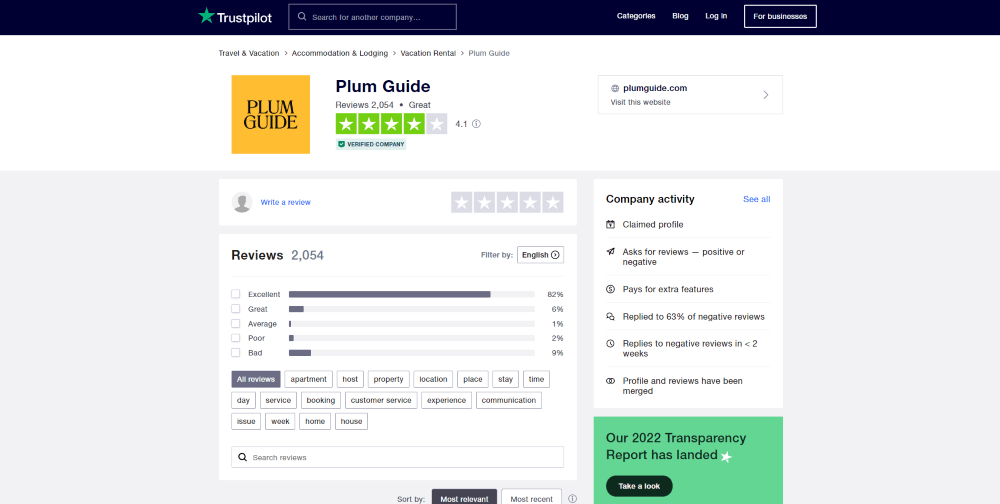The image size is (1000, 504).
Task: Select the host topic tag
Action: coord(350,380)
